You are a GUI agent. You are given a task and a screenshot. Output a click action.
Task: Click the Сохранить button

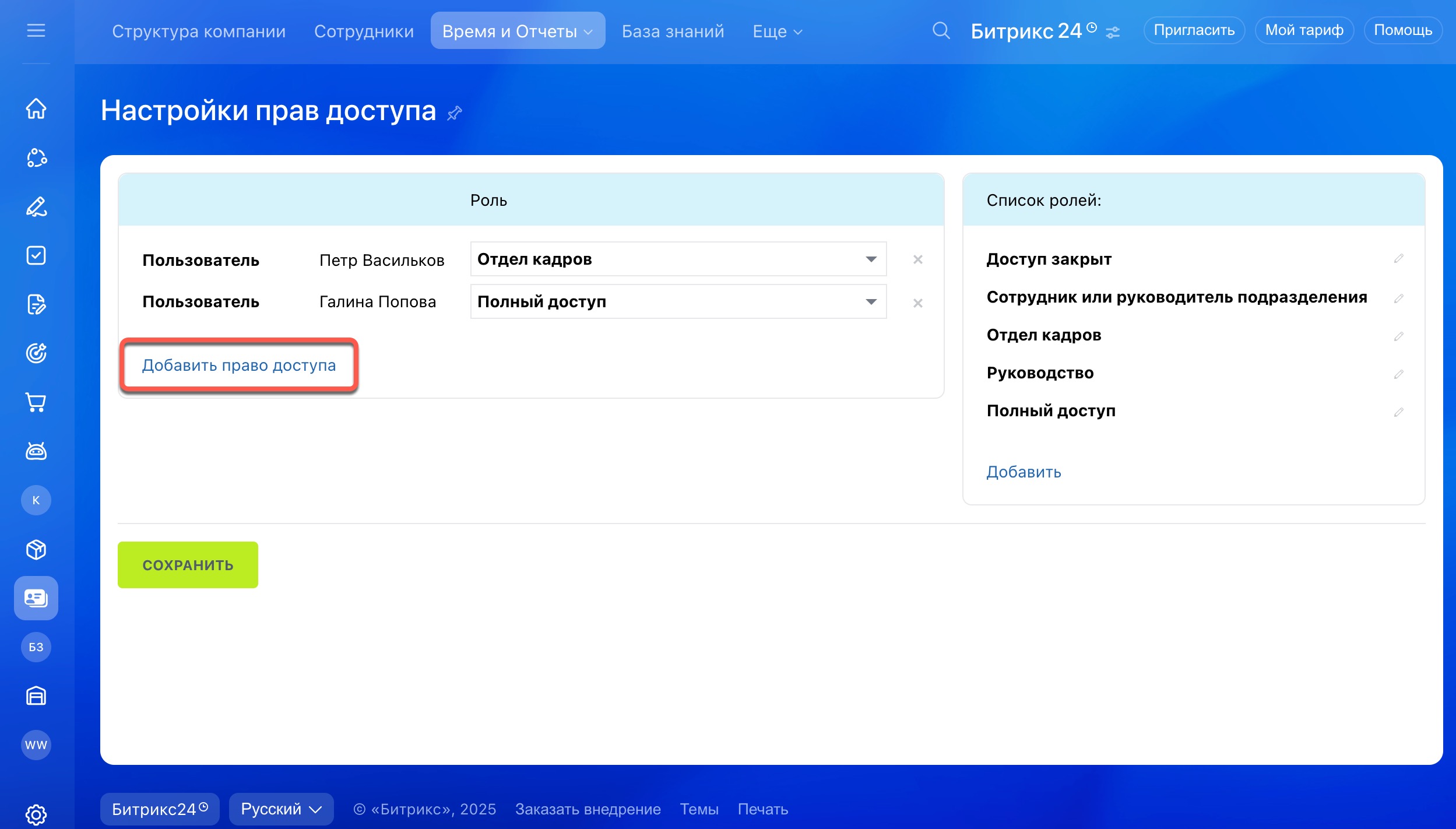tap(188, 565)
